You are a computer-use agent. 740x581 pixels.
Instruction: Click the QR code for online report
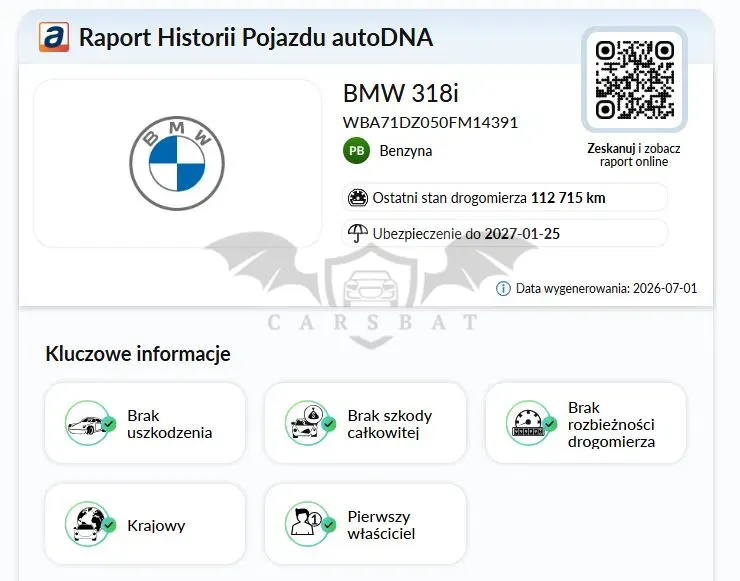634,79
